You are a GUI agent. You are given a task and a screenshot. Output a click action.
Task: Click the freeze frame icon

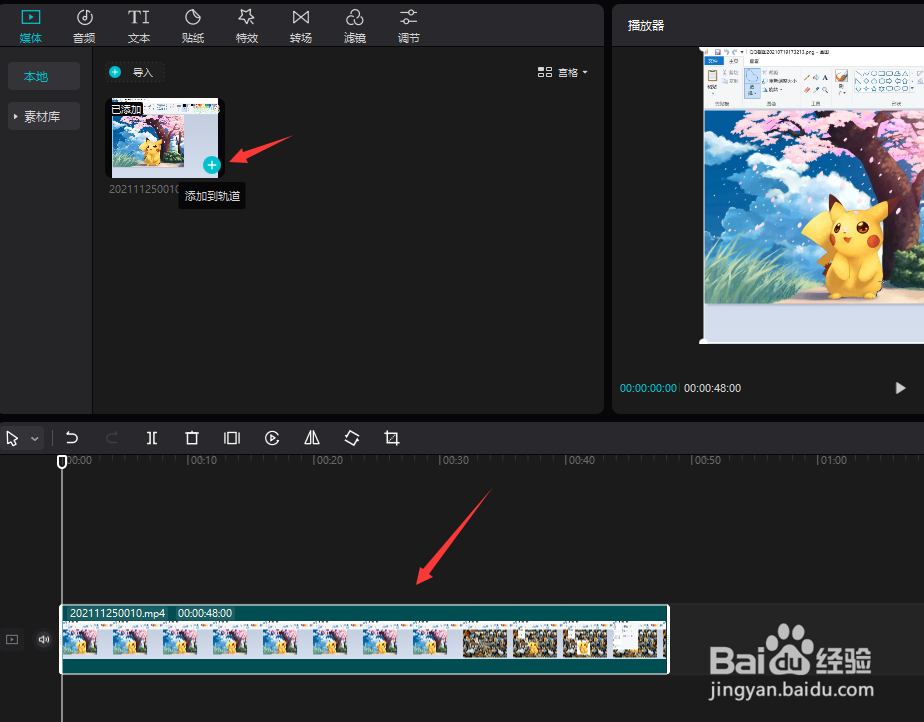[x=232, y=438]
